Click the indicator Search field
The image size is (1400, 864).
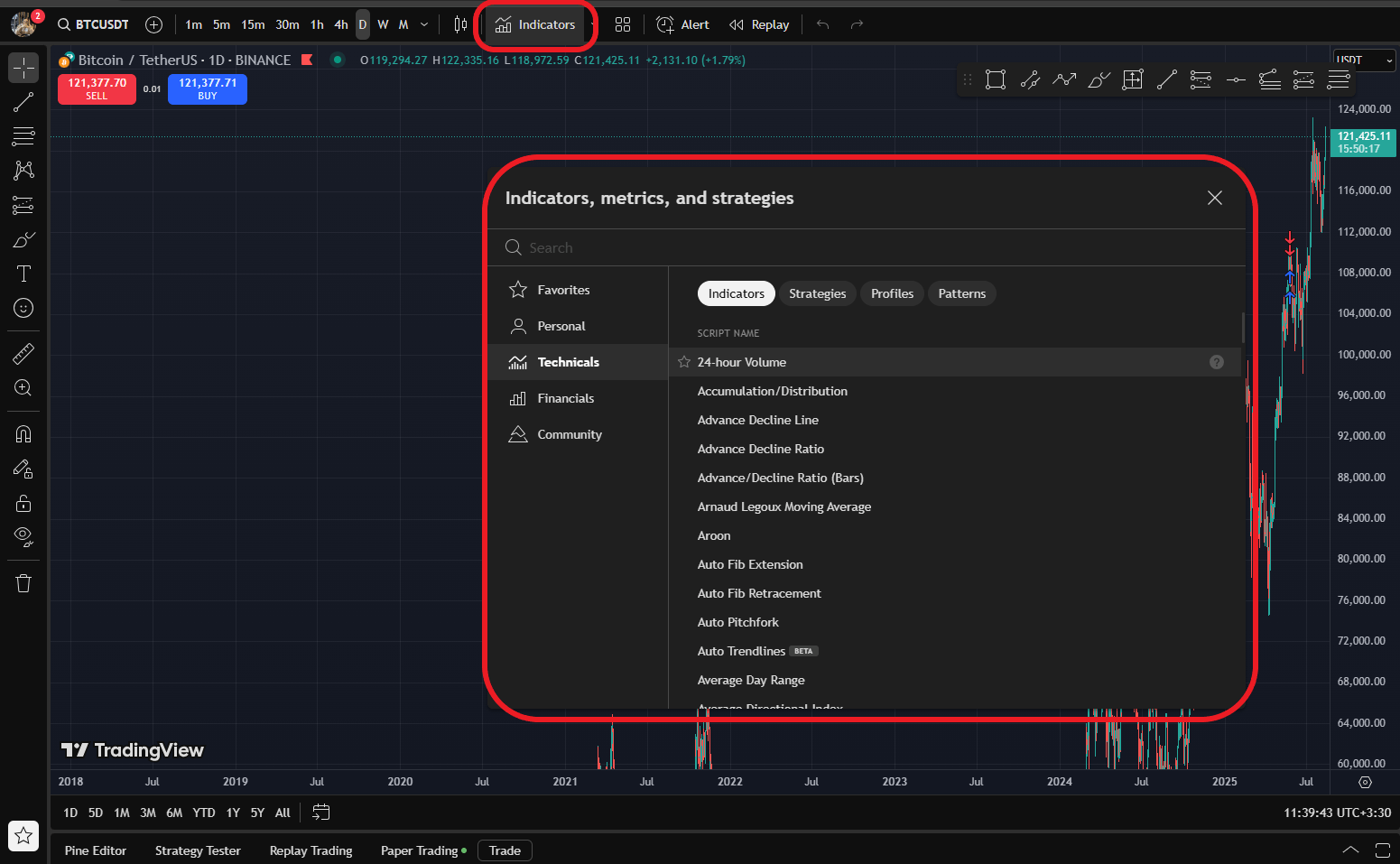(x=867, y=247)
